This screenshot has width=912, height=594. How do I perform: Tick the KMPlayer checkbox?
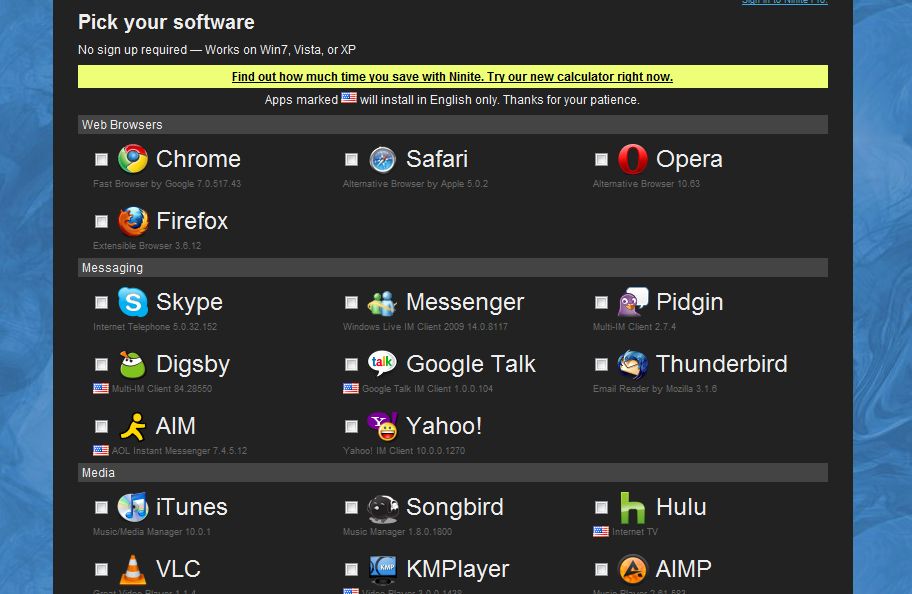351,570
